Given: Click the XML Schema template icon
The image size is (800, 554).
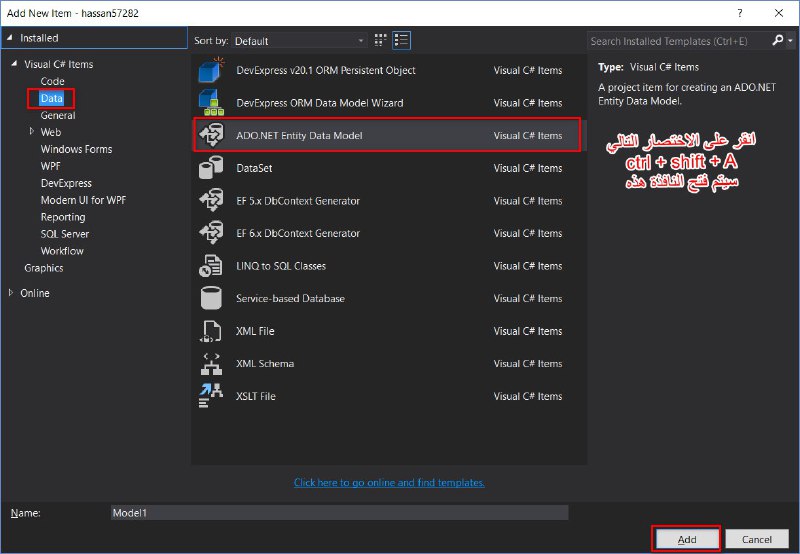Looking at the screenshot, I should (211, 364).
